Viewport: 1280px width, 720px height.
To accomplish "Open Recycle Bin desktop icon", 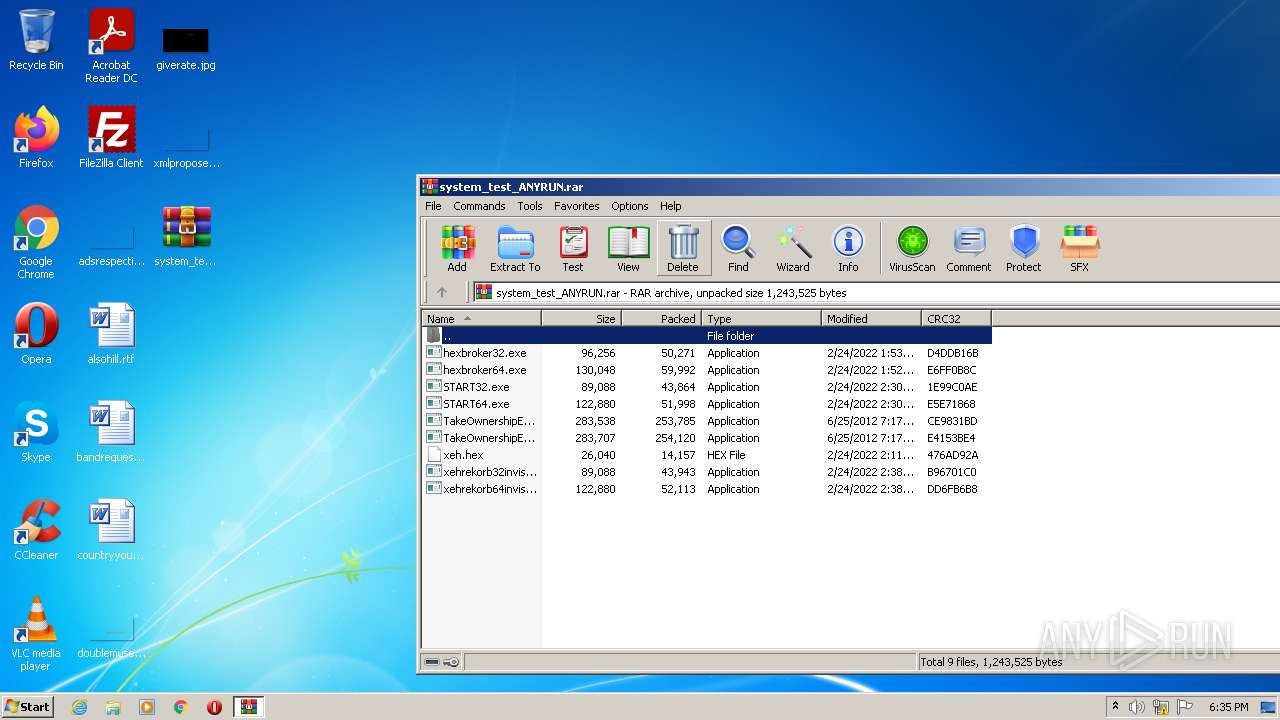I will (x=36, y=40).
